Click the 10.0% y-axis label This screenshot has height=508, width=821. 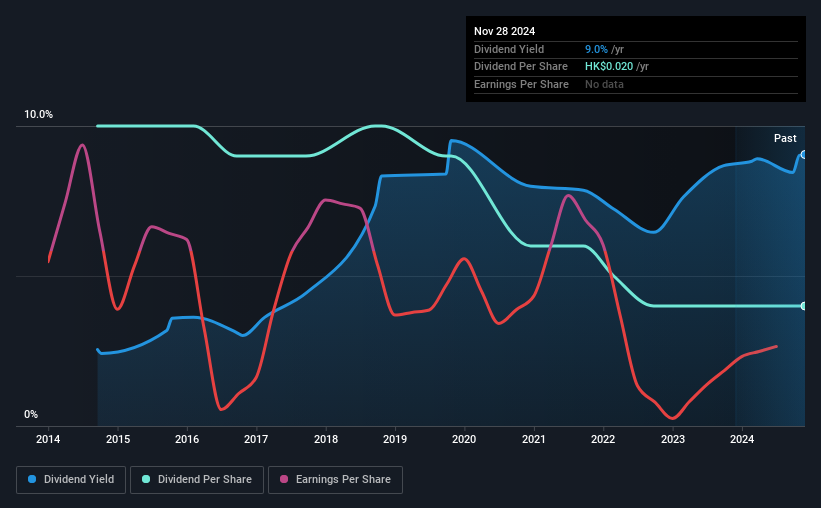tap(38, 115)
